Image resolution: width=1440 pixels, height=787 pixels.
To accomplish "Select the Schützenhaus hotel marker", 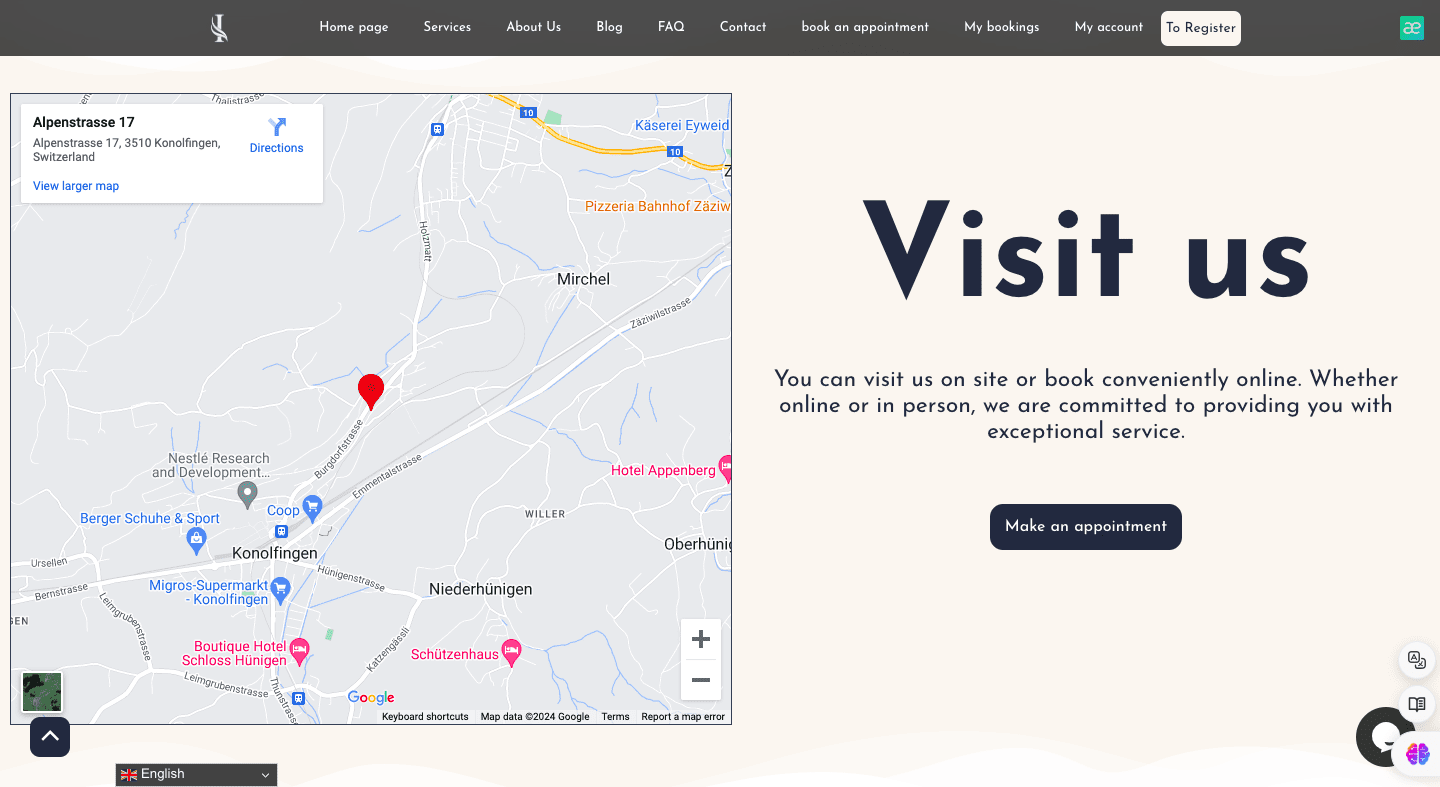I will tap(511, 652).
